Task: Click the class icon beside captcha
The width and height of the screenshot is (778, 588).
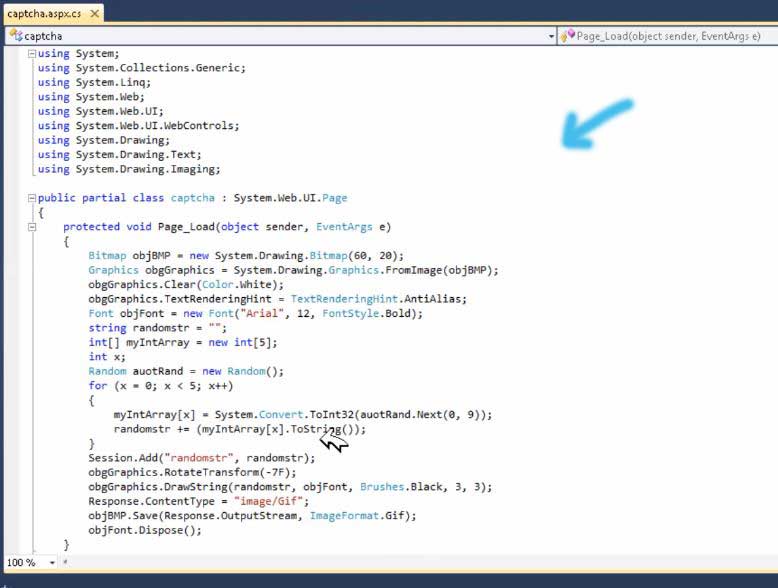Action: tap(15, 36)
